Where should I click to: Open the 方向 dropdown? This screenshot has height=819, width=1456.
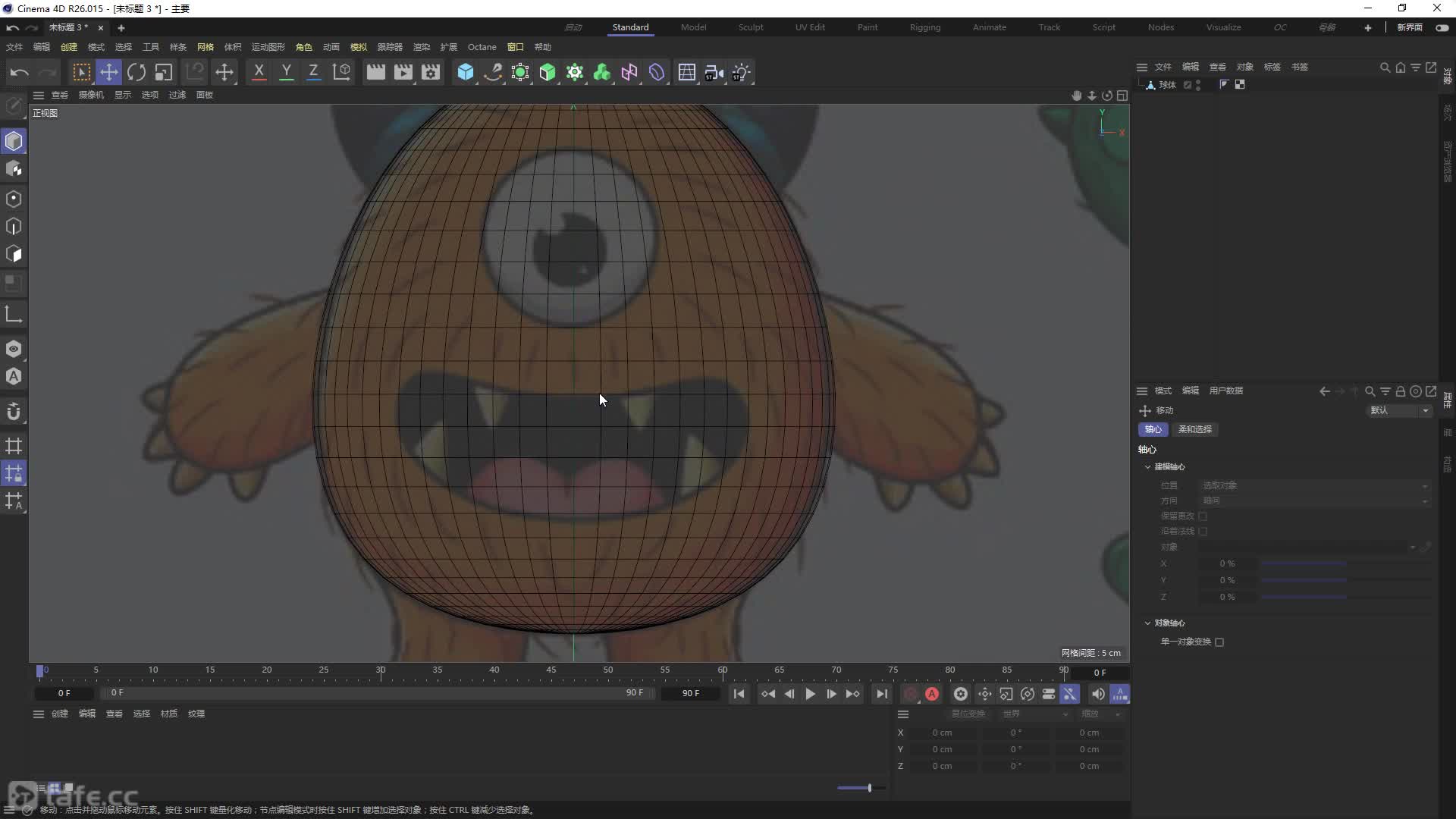tap(1315, 500)
